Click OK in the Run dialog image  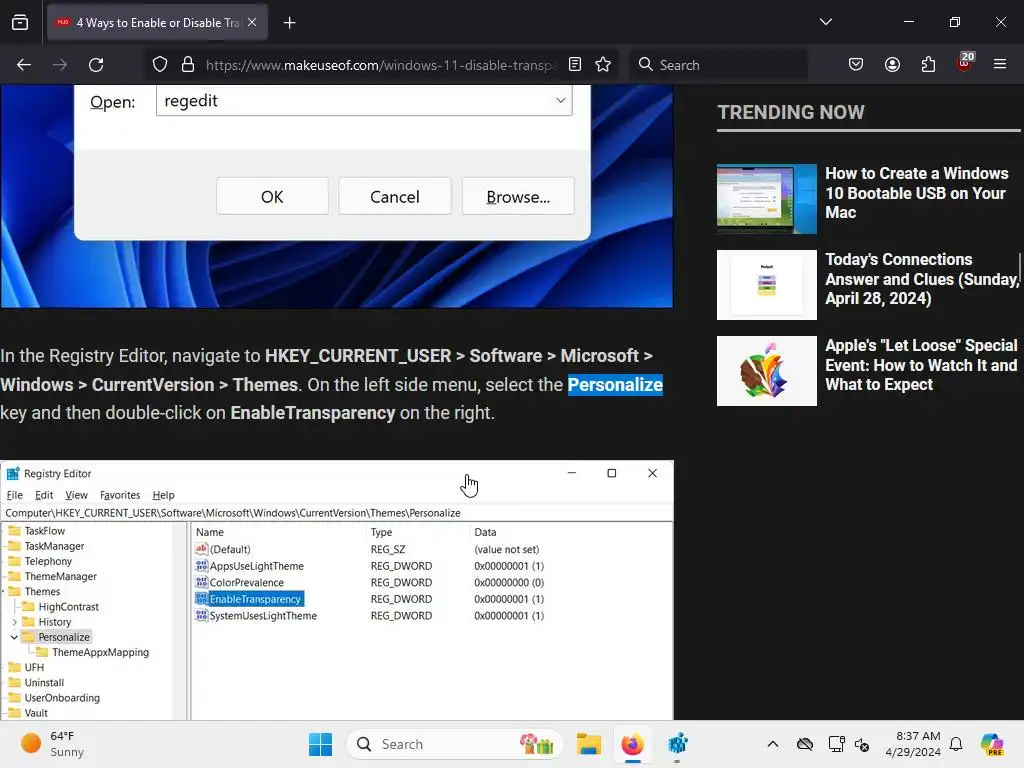click(x=272, y=197)
